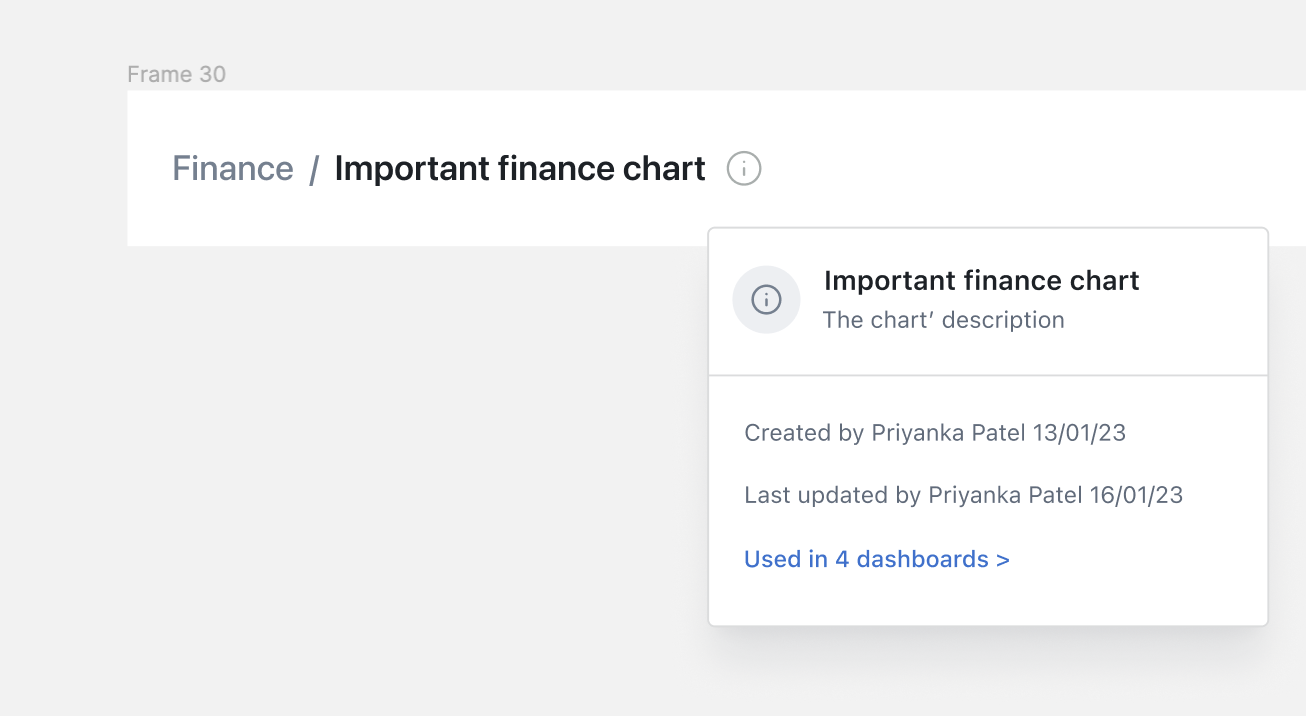This screenshot has height=716, width=1306.
Task: Click the 'Last updated by Priyanka Patel' text
Action: click(963, 494)
